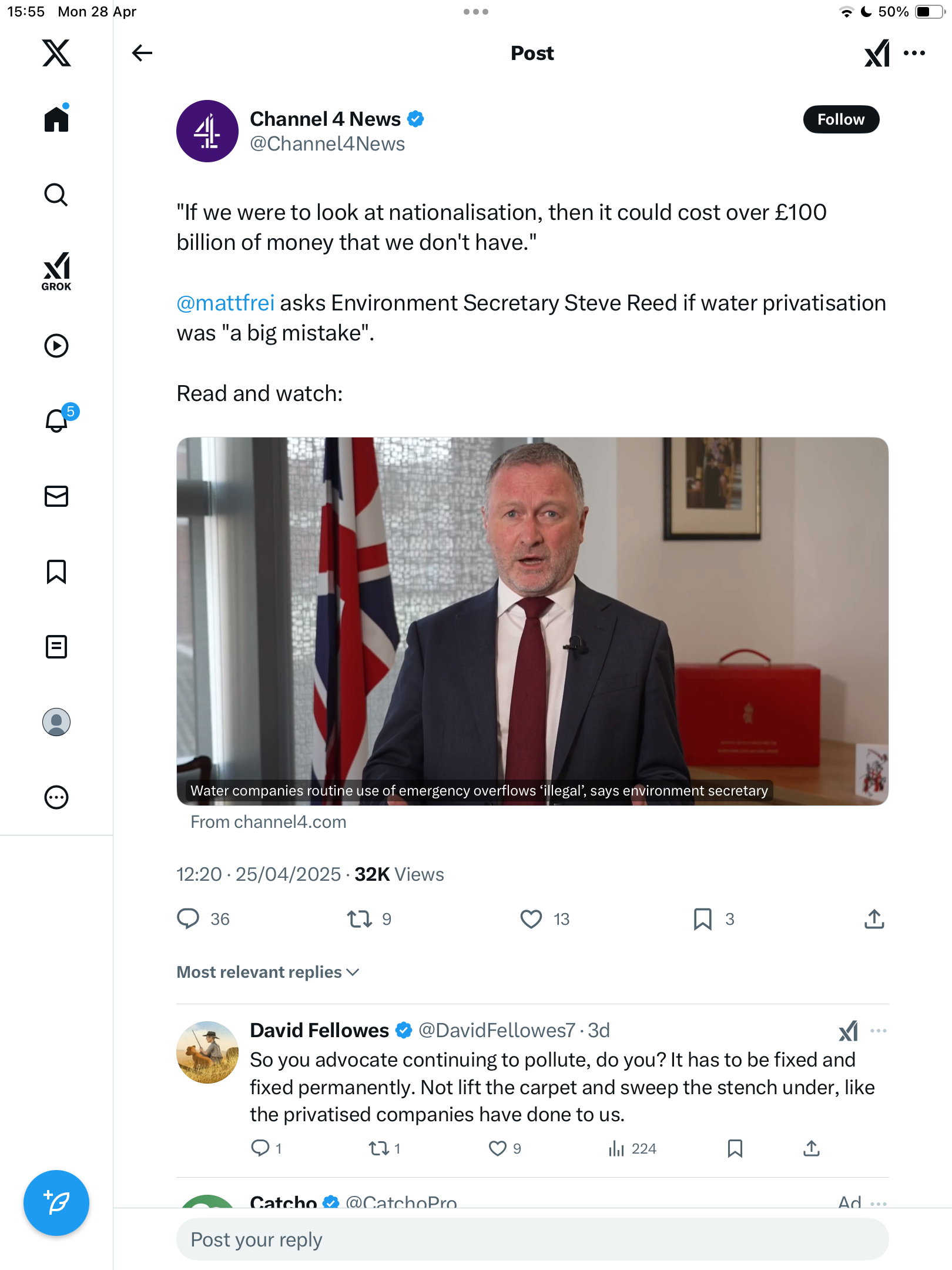Open the Lists icon in sidebar
The height and width of the screenshot is (1270, 952).
(56, 647)
